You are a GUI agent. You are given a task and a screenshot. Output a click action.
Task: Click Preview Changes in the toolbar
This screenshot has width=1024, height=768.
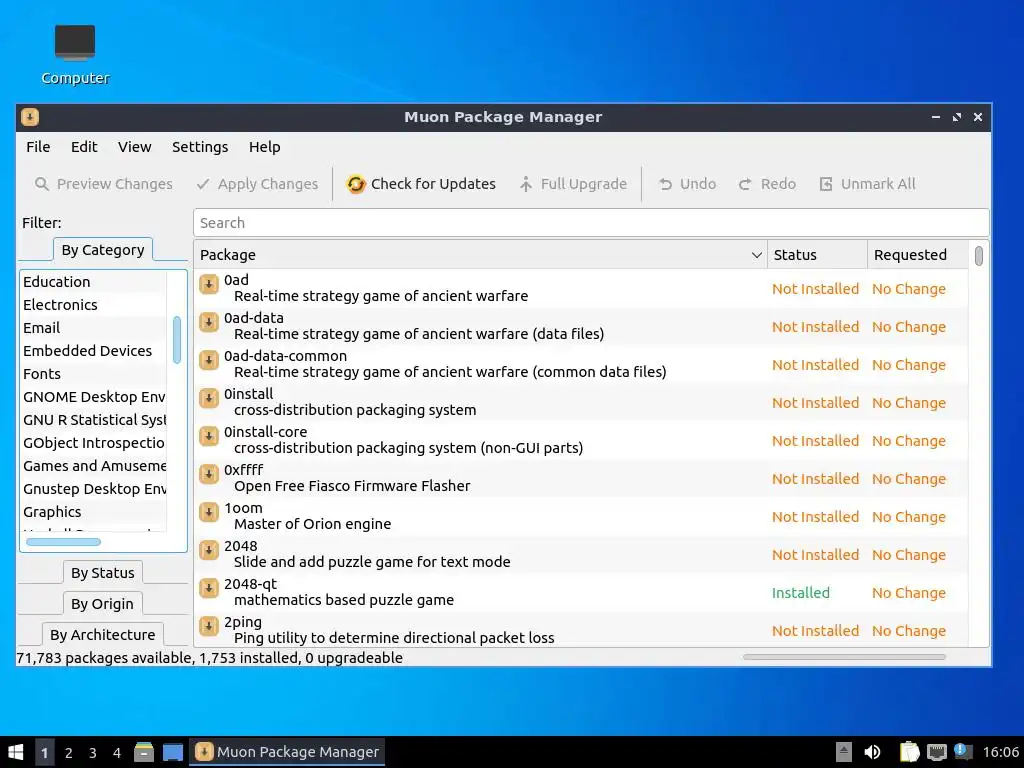point(103,184)
